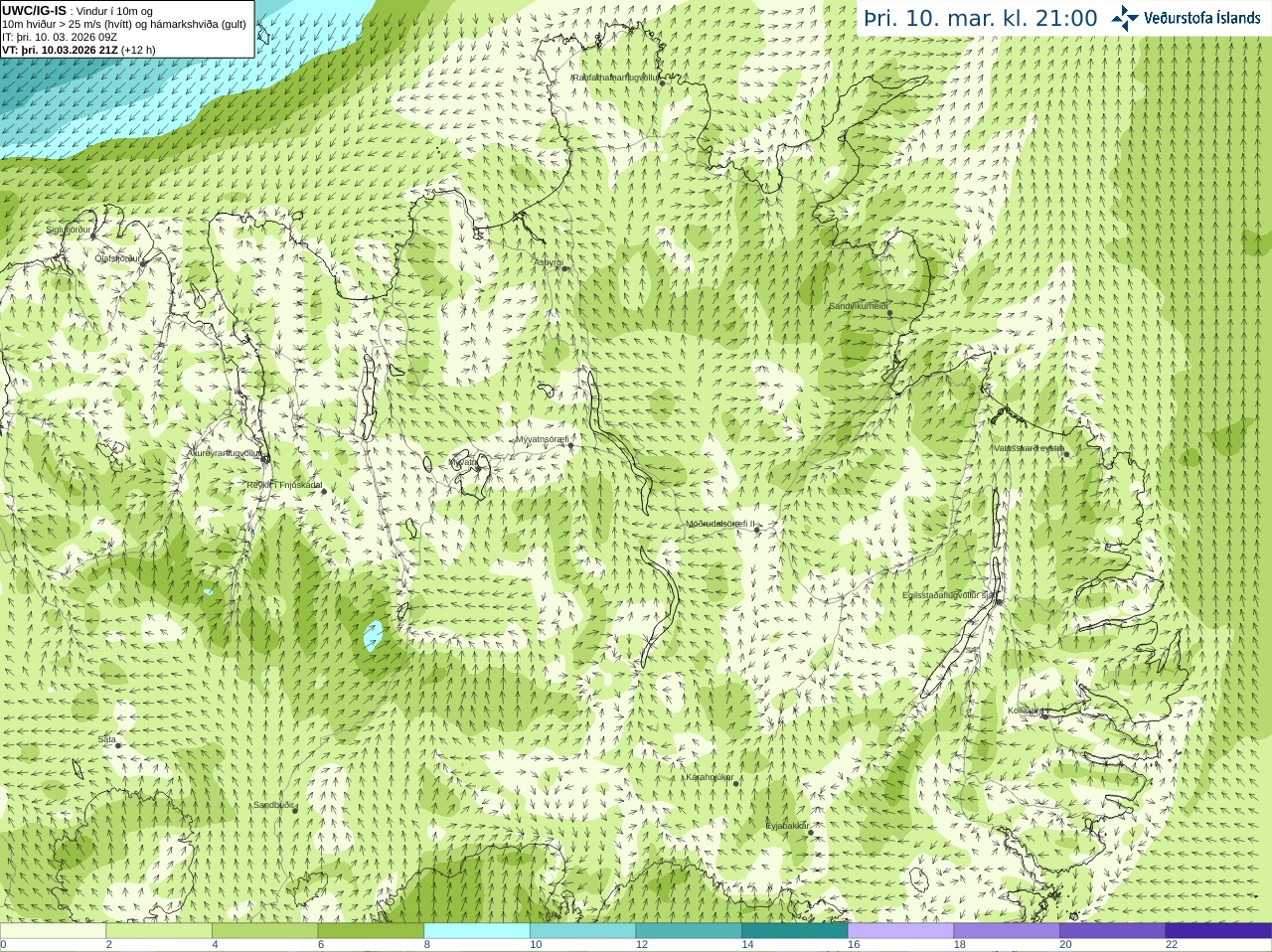1272x952 pixels.
Task: Pick the Mývatnsöræfi station dot
Action: coord(570,445)
